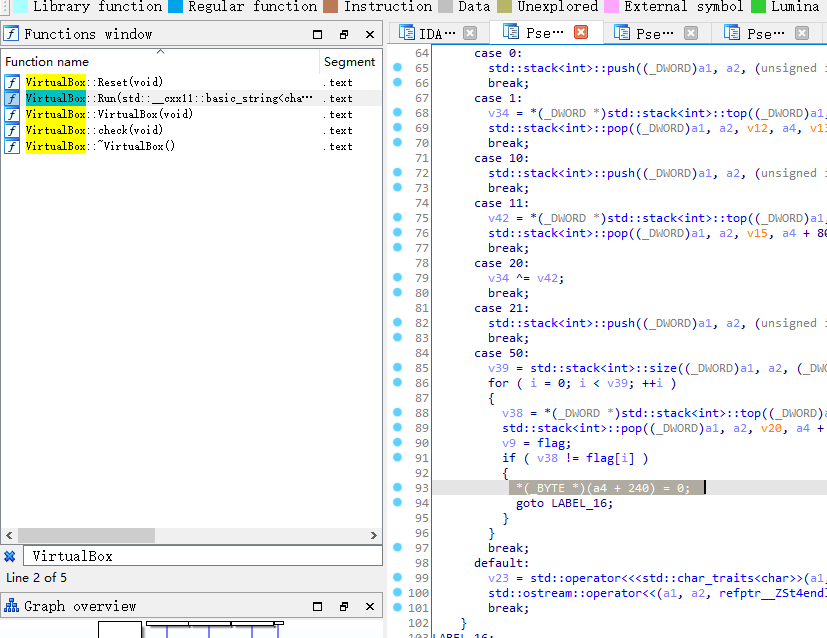Click the Data legend color swatch
Screen dimensions: 827x638
click(x=446, y=6)
